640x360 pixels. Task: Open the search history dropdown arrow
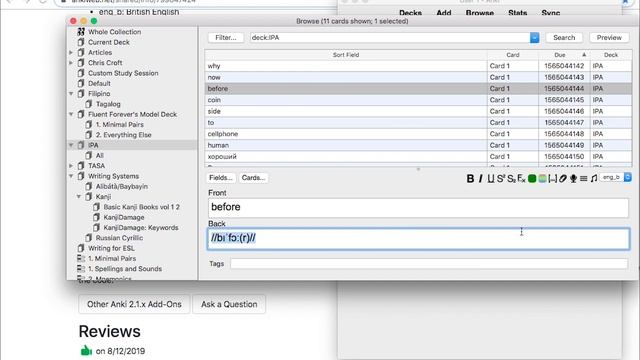coord(534,38)
